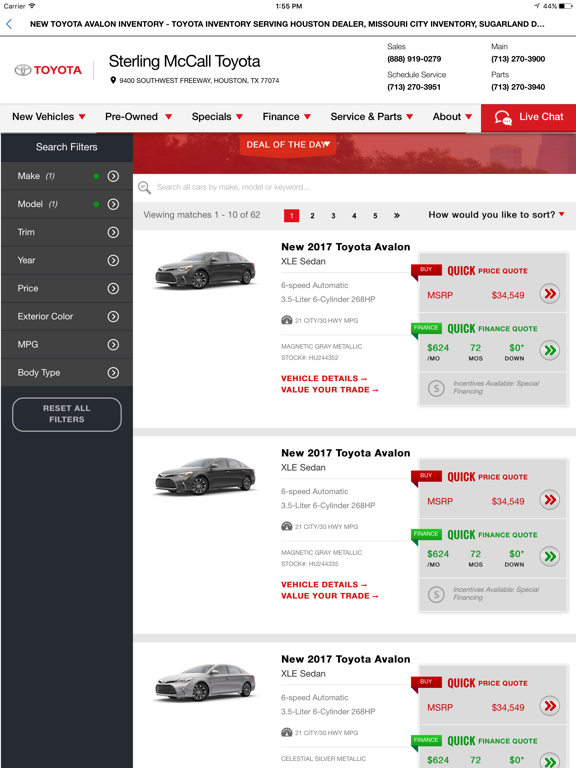Click 'Viewing matches 1 - 10 of 62' text

coord(202,215)
